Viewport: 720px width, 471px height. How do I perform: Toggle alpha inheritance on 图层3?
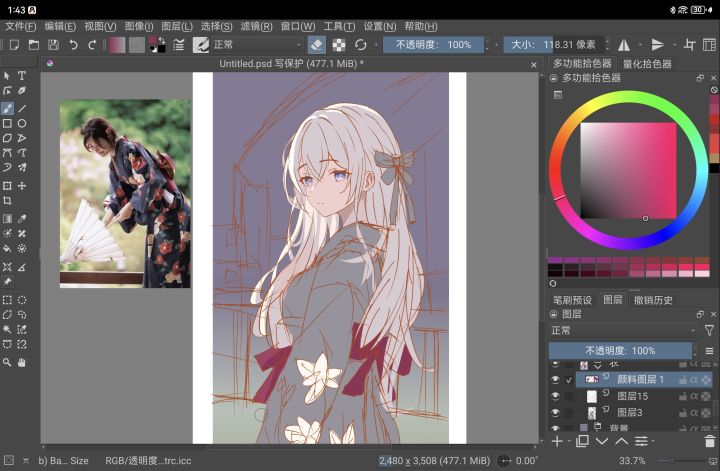click(x=694, y=413)
